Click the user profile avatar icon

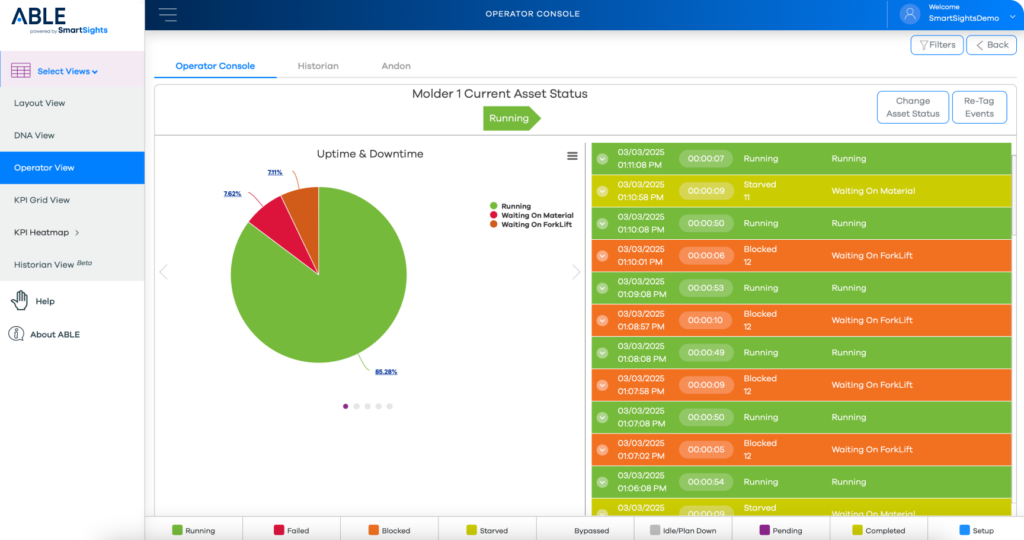click(x=909, y=14)
